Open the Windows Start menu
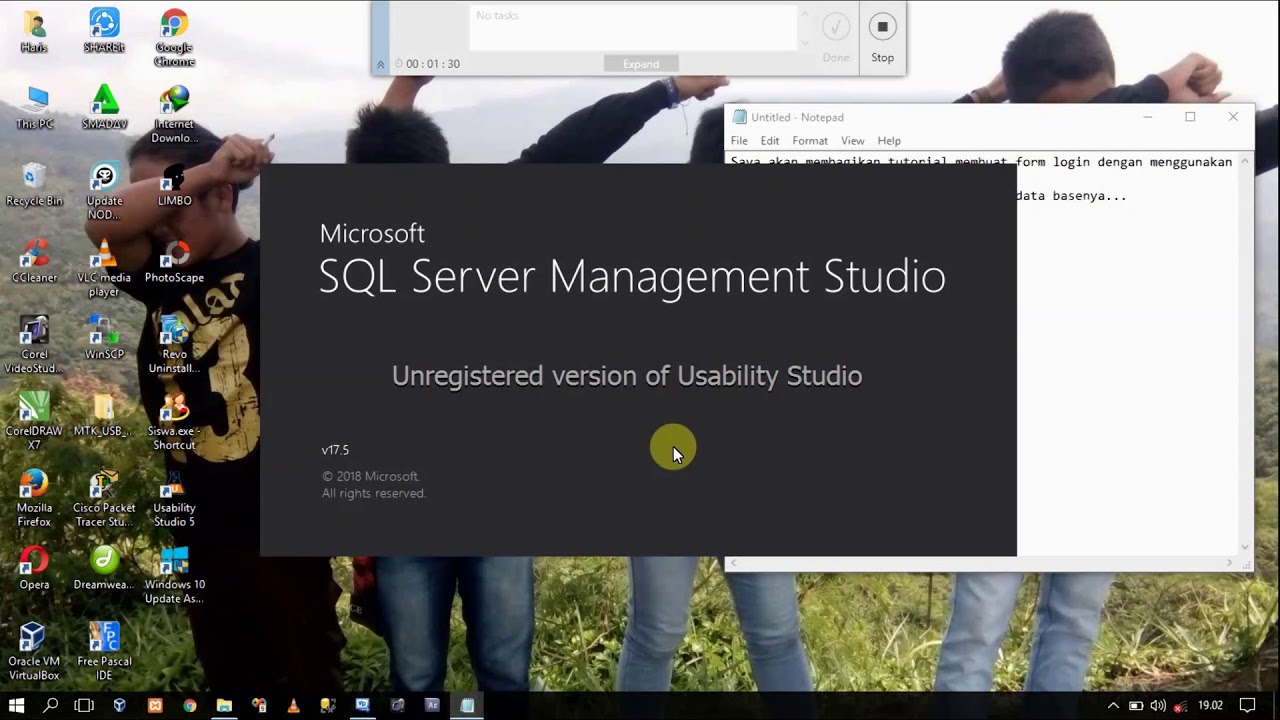1280x720 pixels. tap(16, 705)
